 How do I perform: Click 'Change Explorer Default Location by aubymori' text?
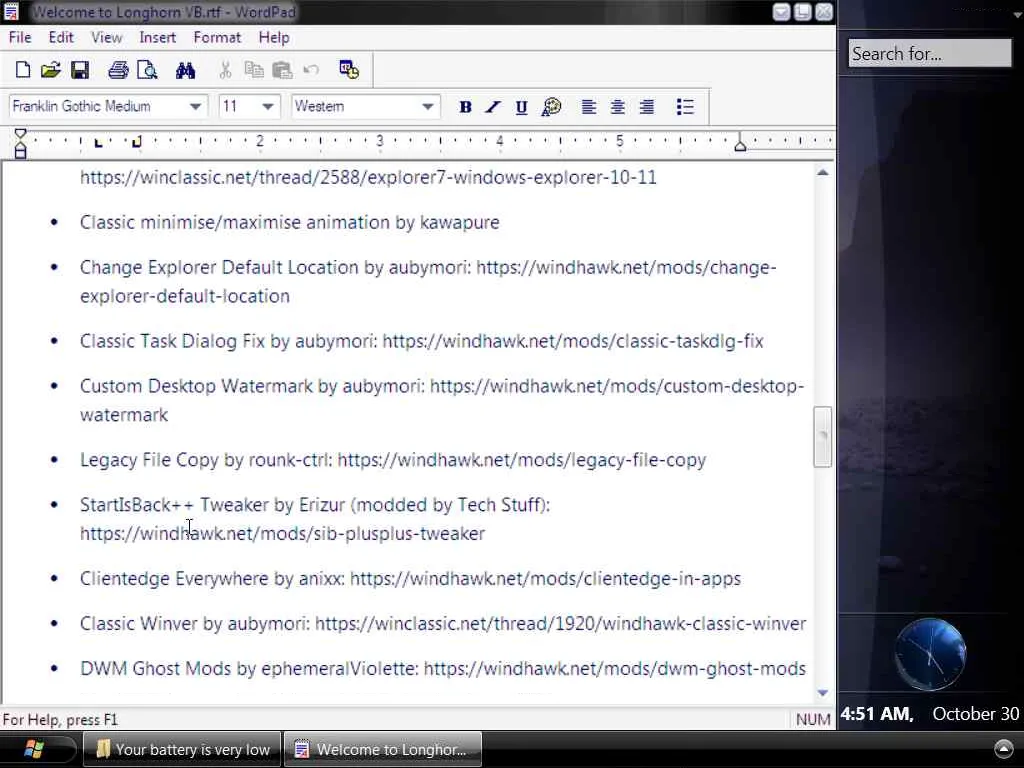click(x=273, y=268)
